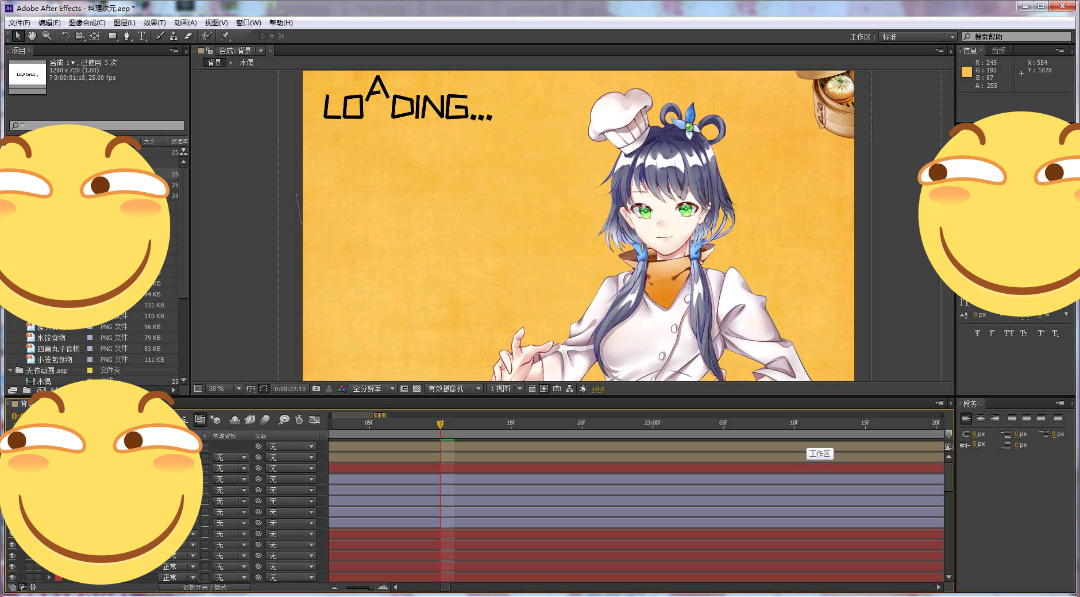The width and height of the screenshot is (1080, 597).
Task: Select the Brush tool
Action: (160, 36)
